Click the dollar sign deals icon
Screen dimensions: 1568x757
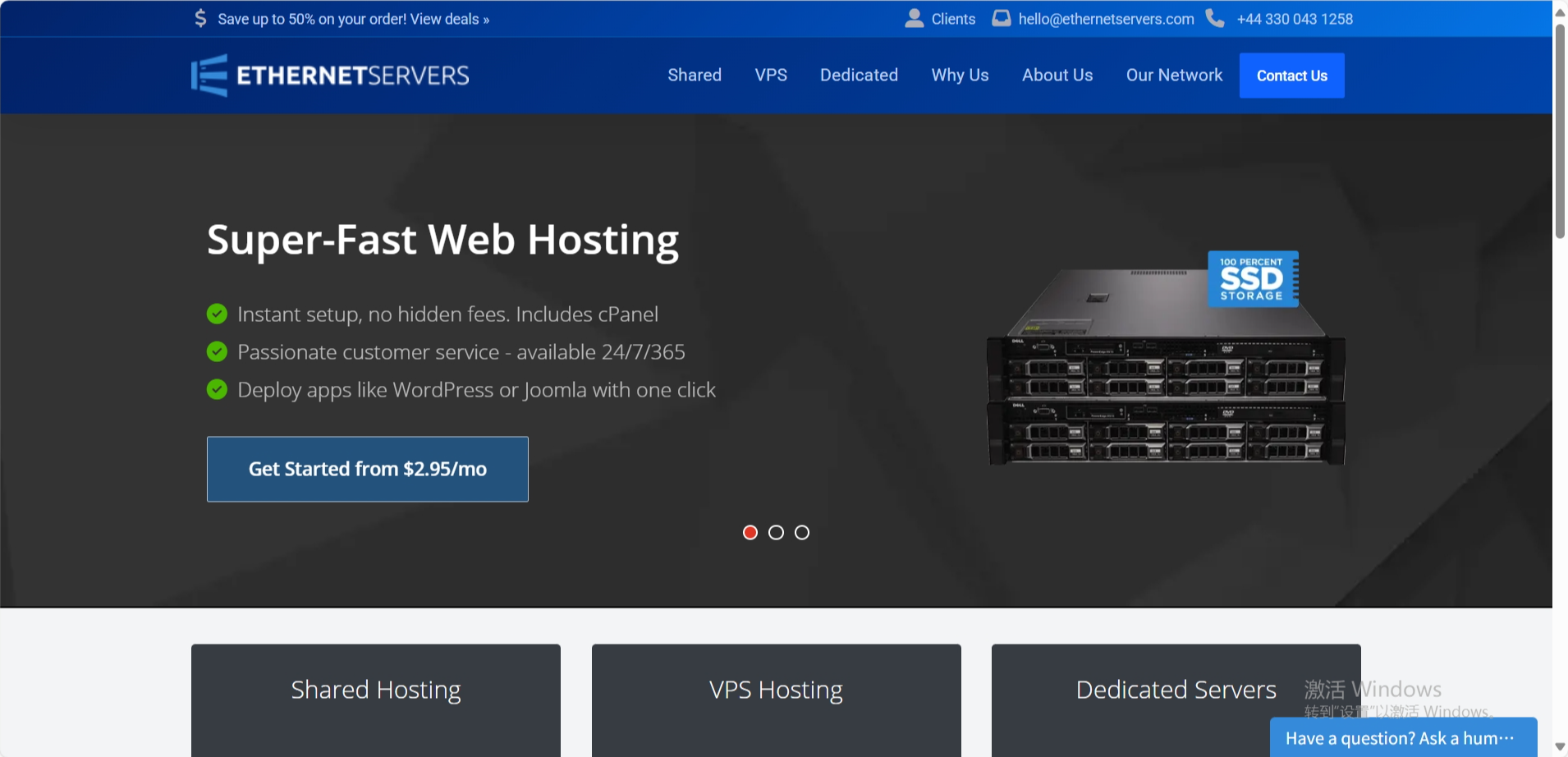coord(200,18)
